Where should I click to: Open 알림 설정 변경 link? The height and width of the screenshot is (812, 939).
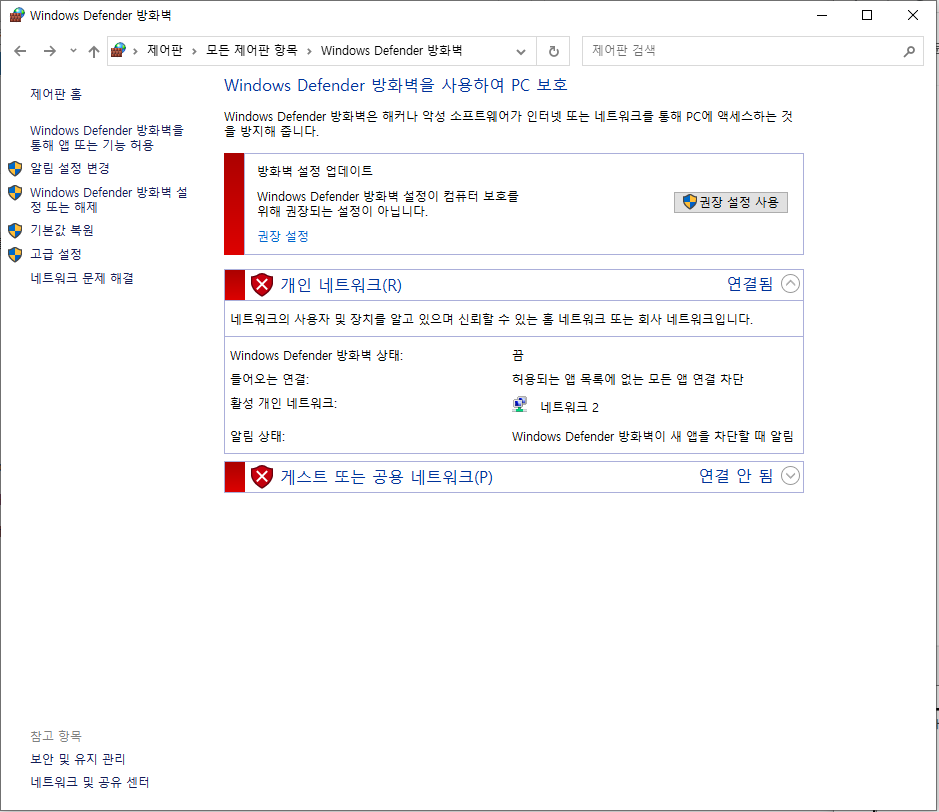click(70, 168)
